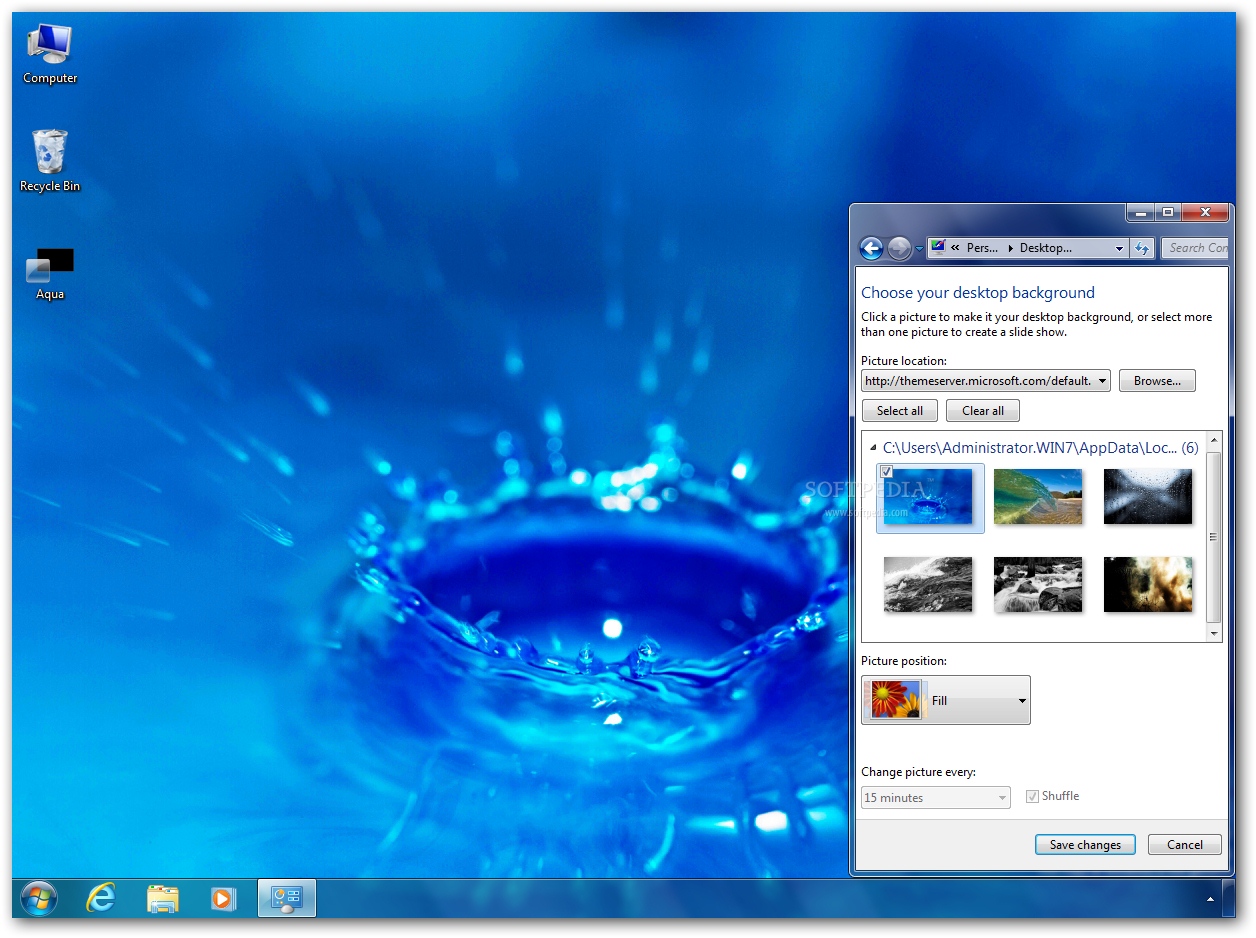Refresh the address bar location
The height and width of the screenshot is (938, 1256).
click(x=1143, y=248)
